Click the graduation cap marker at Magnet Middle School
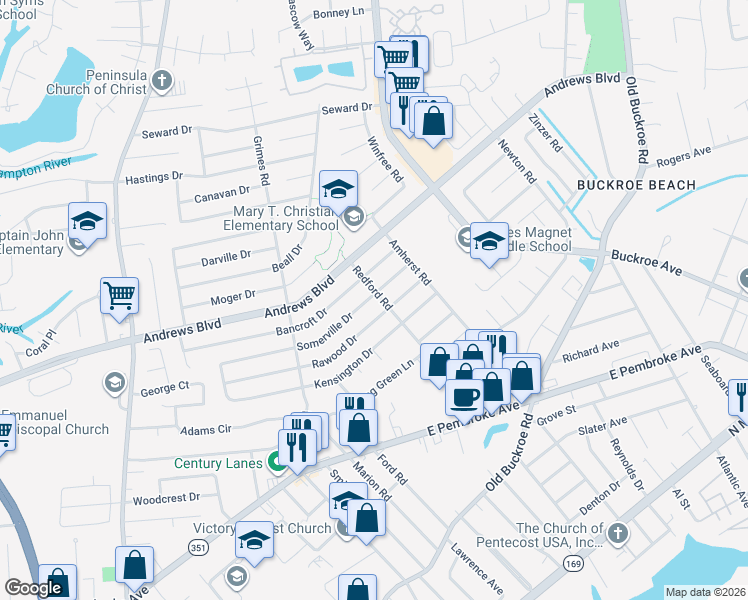 [x=489, y=242]
